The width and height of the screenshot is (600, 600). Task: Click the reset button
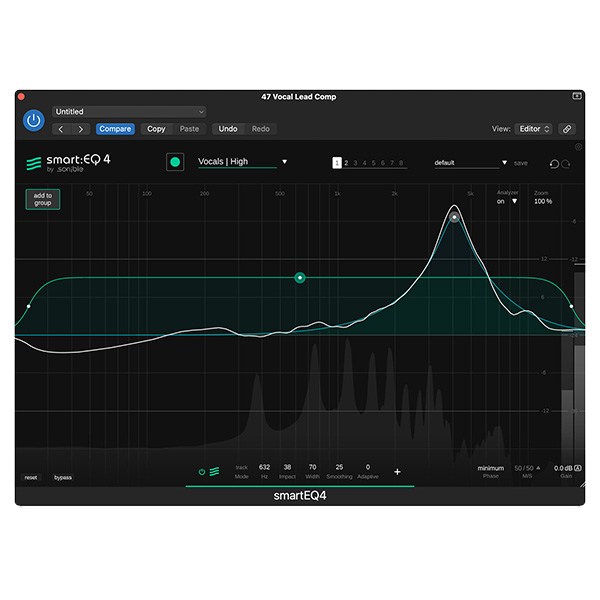point(31,478)
